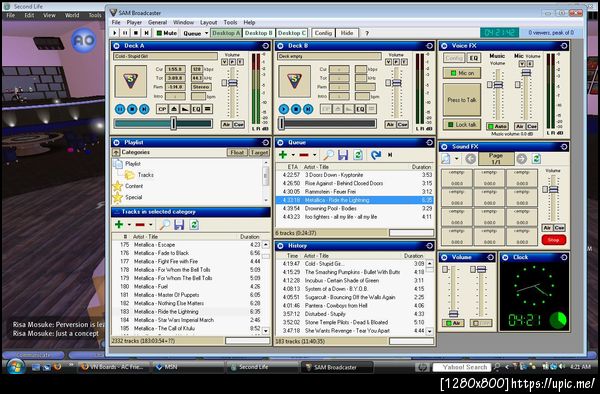Click the main toolbar play button
600x394 pixels.
point(115,33)
